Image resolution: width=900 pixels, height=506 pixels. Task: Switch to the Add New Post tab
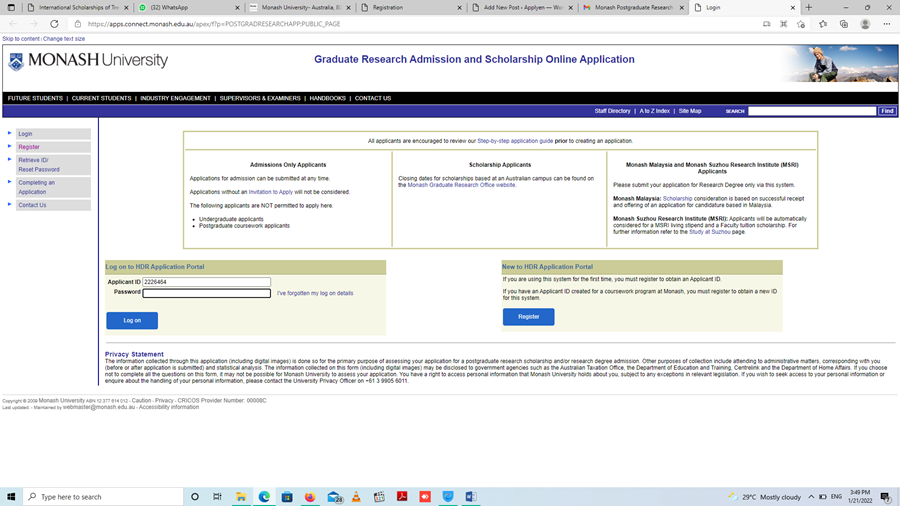click(x=521, y=7)
